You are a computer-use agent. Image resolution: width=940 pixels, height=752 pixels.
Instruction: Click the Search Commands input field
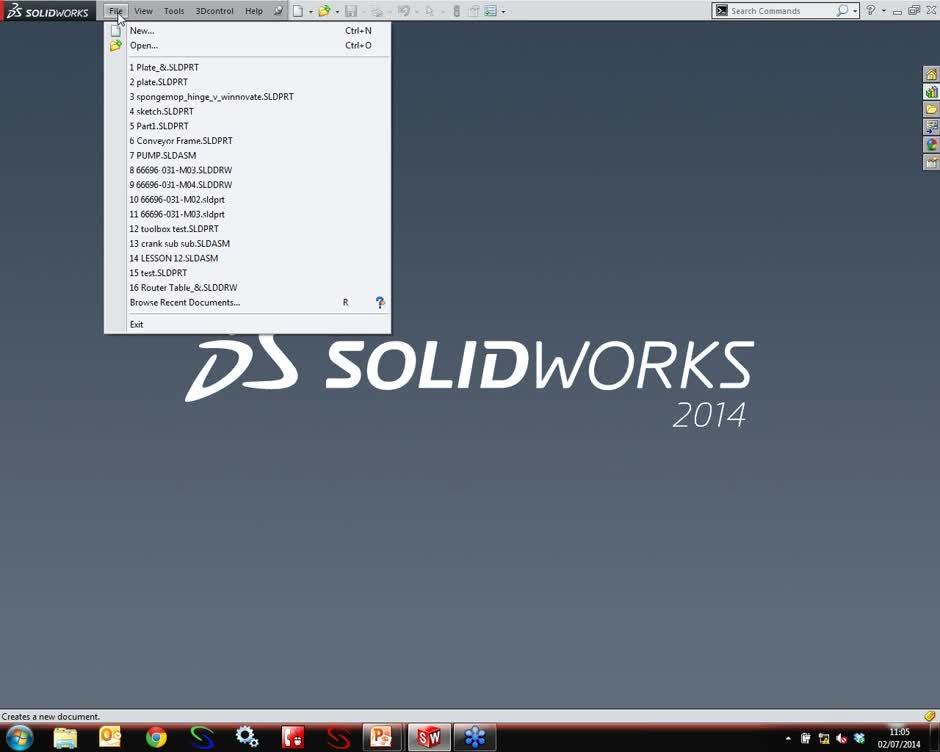[780, 10]
